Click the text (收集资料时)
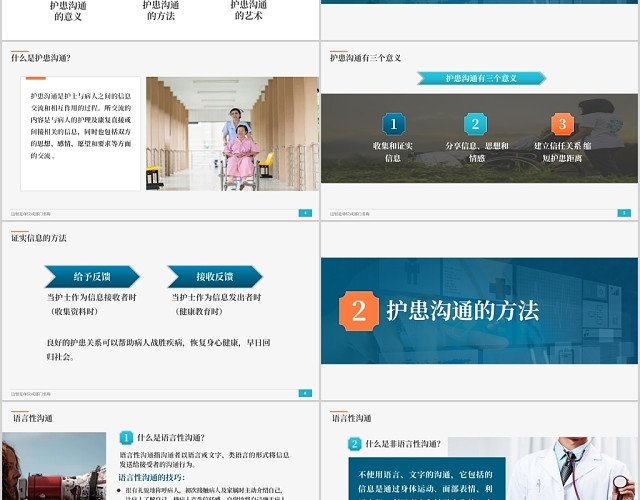 point(75,311)
